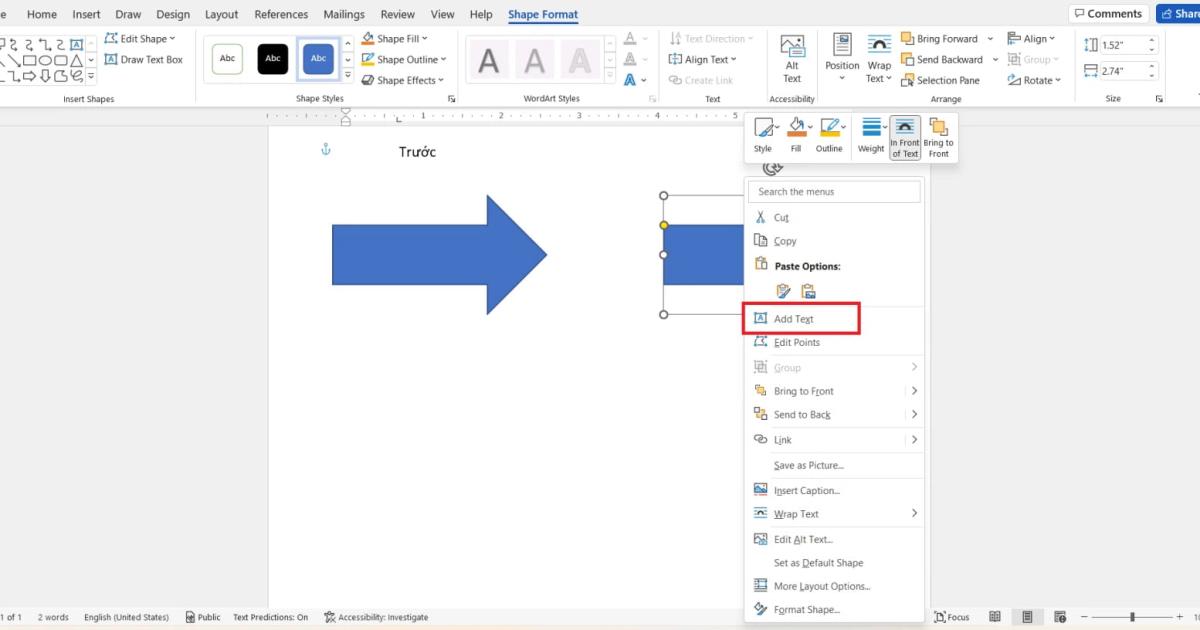The height and width of the screenshot is (630, 1200).
Task: Expand the Shape Styles gallery
Action: point(348,75)
